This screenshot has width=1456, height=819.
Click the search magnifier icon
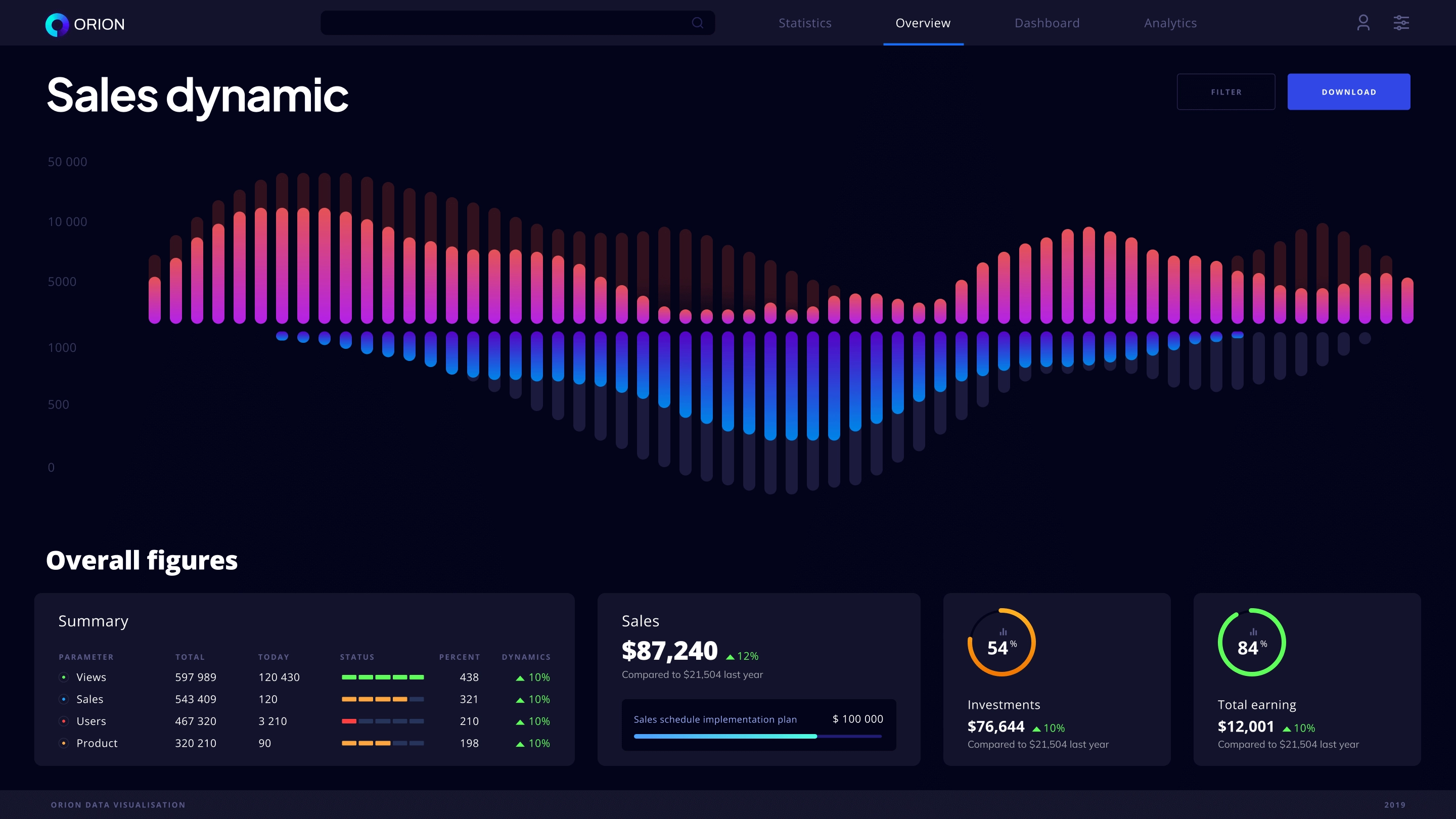pos(698,23)
